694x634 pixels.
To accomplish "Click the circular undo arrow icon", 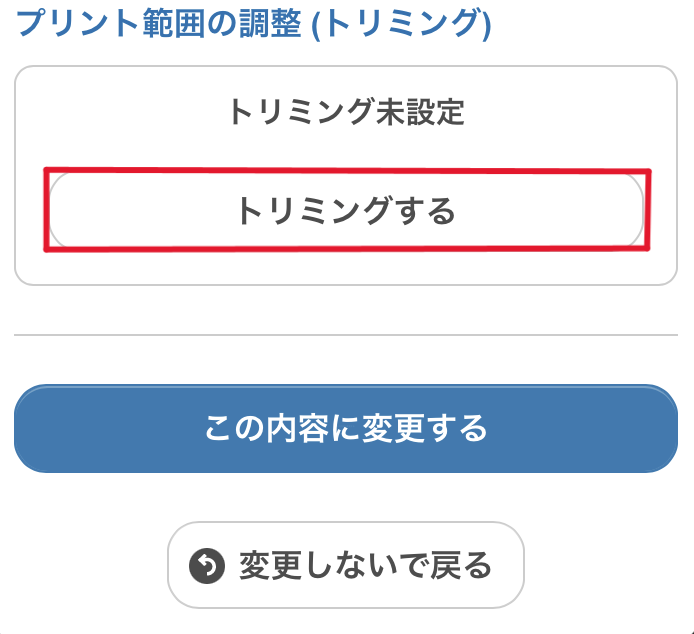I will [207, 566].
